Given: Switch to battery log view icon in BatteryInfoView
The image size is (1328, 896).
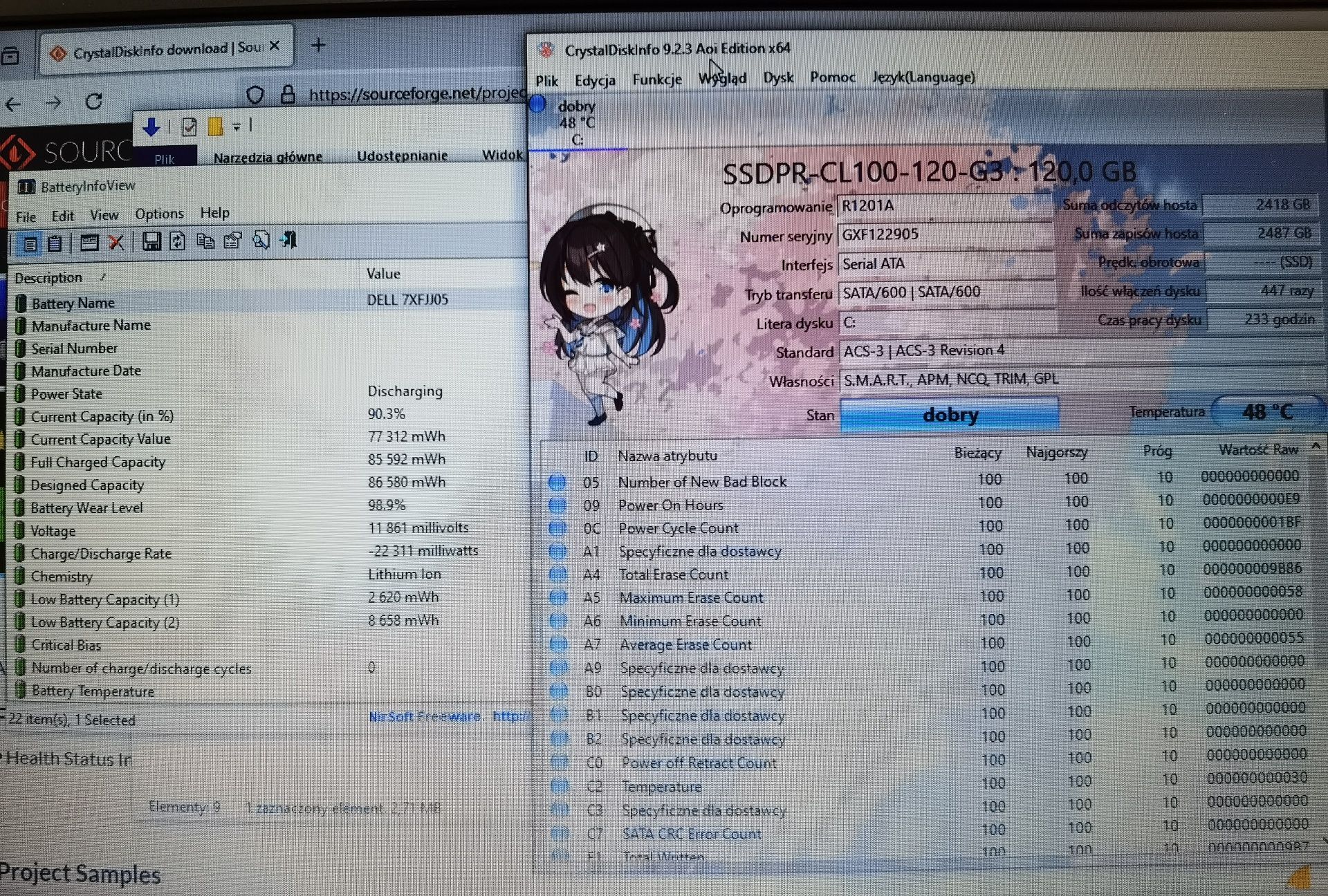Looking at the screenshot, I should coord(55,243).
